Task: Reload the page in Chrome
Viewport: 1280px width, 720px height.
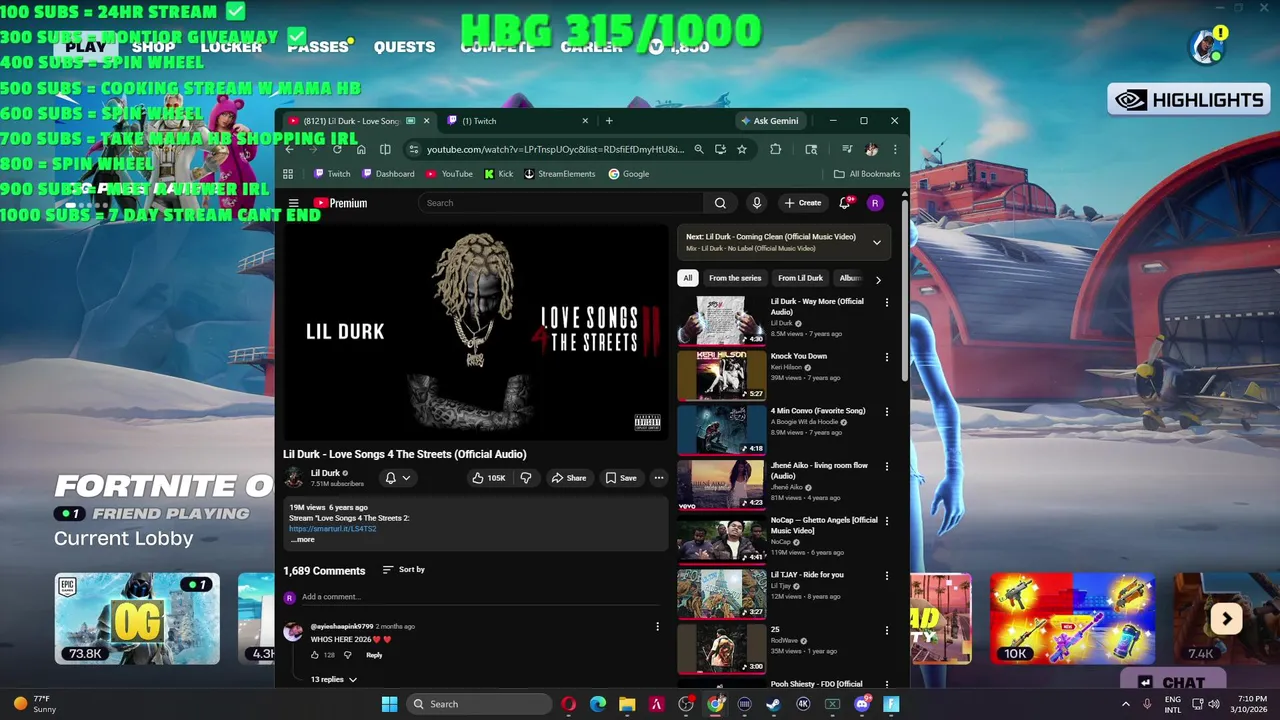Action: pos(337,149)
